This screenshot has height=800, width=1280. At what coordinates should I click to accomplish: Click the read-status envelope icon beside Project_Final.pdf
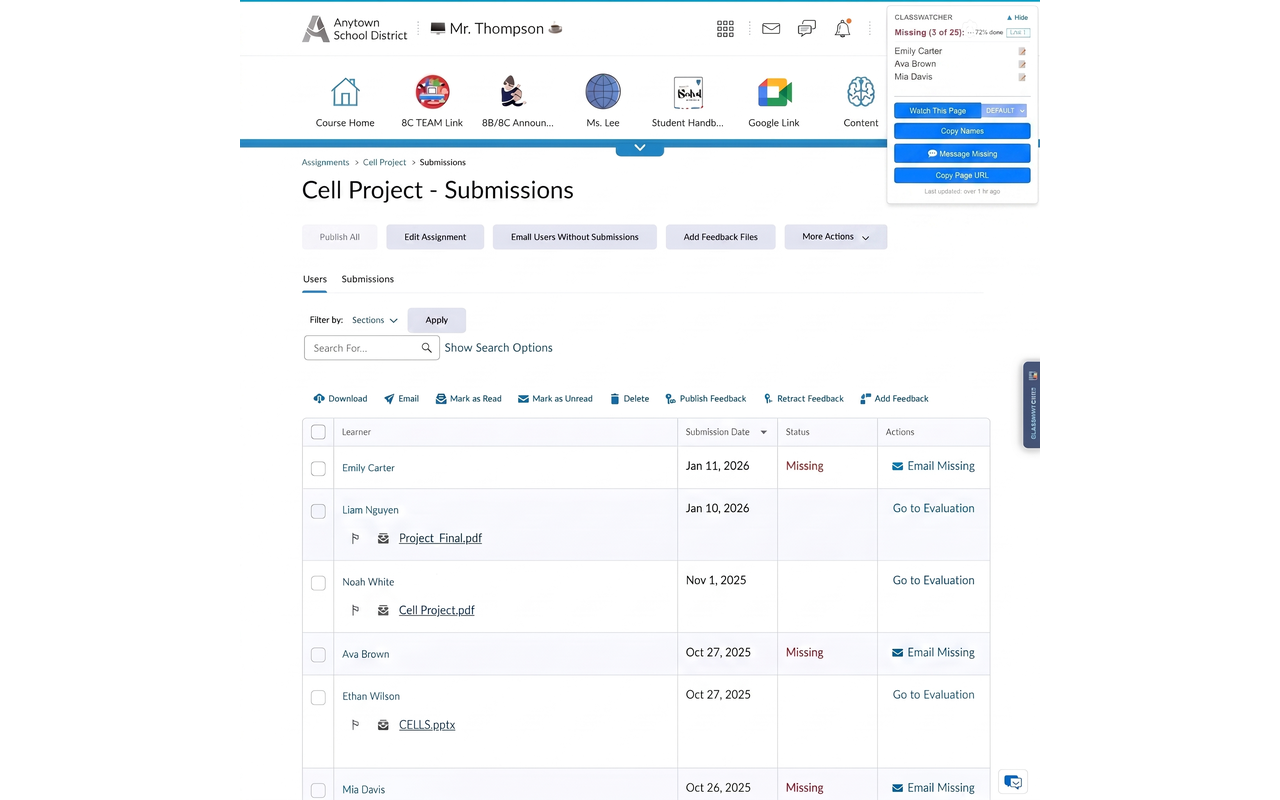pos(383,538)
